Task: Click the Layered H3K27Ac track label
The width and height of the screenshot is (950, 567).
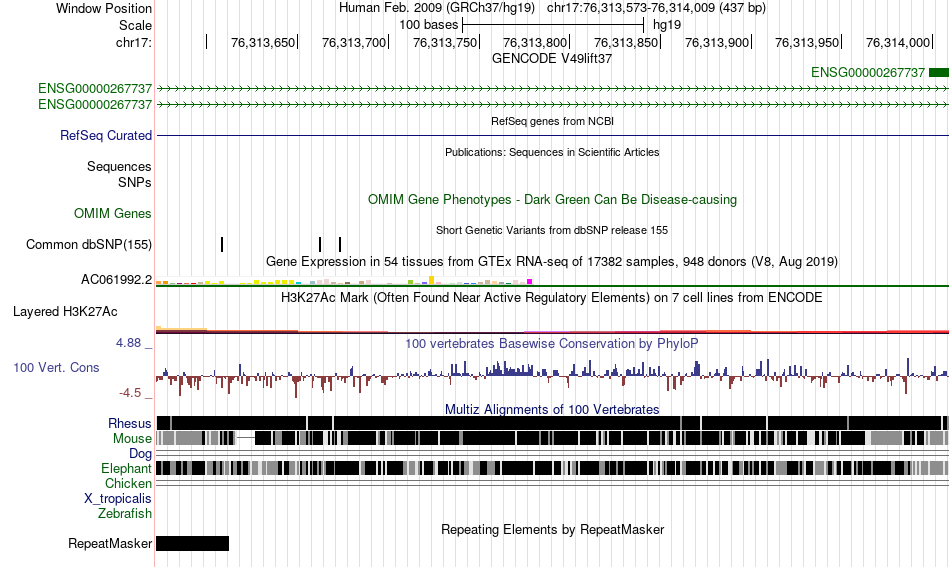Action: (65, 311)
